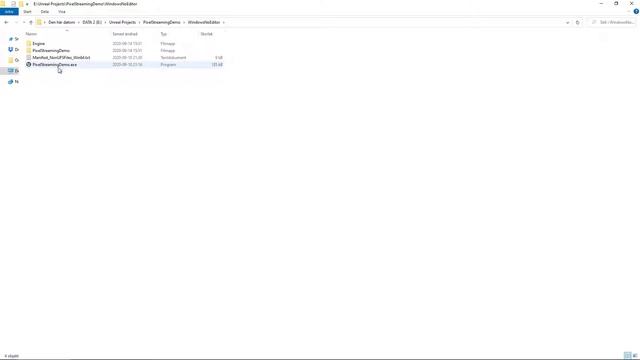
Task: Open the Arkiv file menu tab
Action: pyautogui.click(x=9, y=11)
